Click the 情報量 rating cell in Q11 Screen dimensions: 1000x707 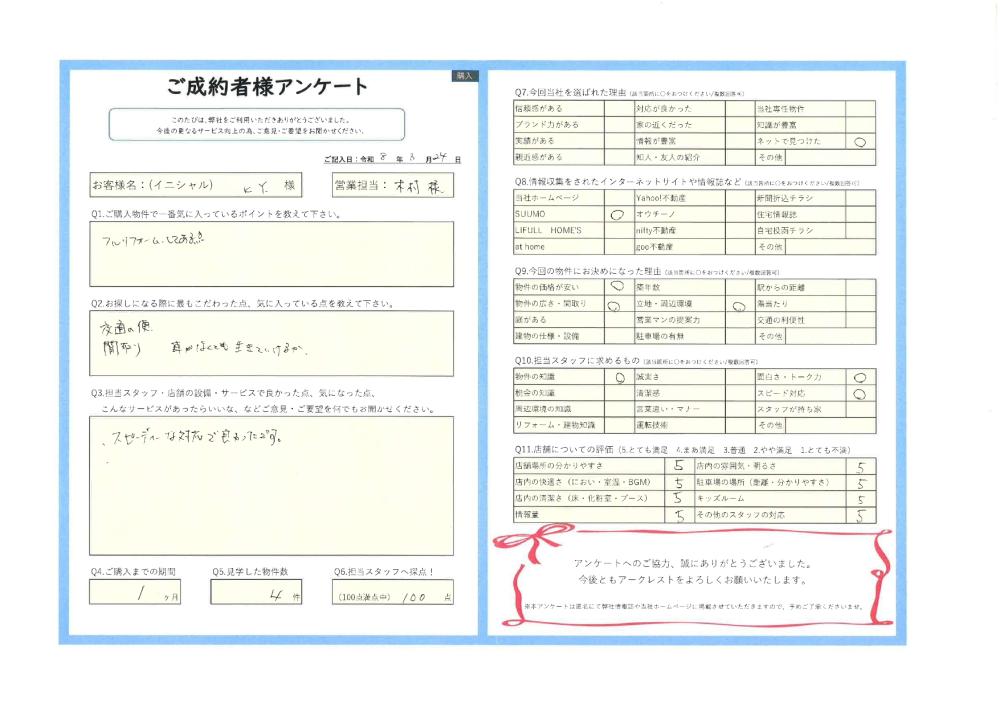tap(679, 516)
